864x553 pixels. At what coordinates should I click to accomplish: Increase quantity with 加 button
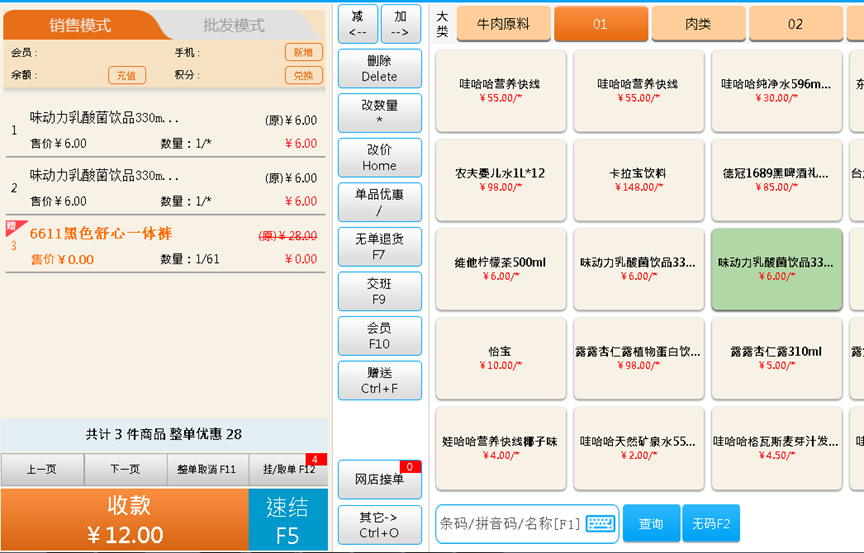tap(401, 24)
